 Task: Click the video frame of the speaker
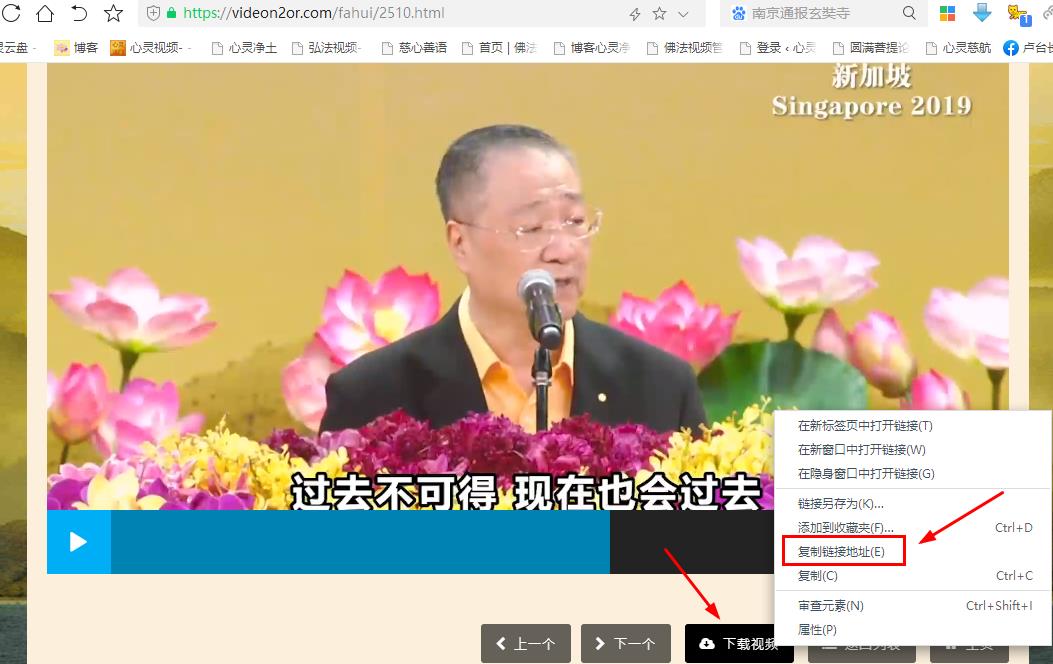tap(528, 287)
